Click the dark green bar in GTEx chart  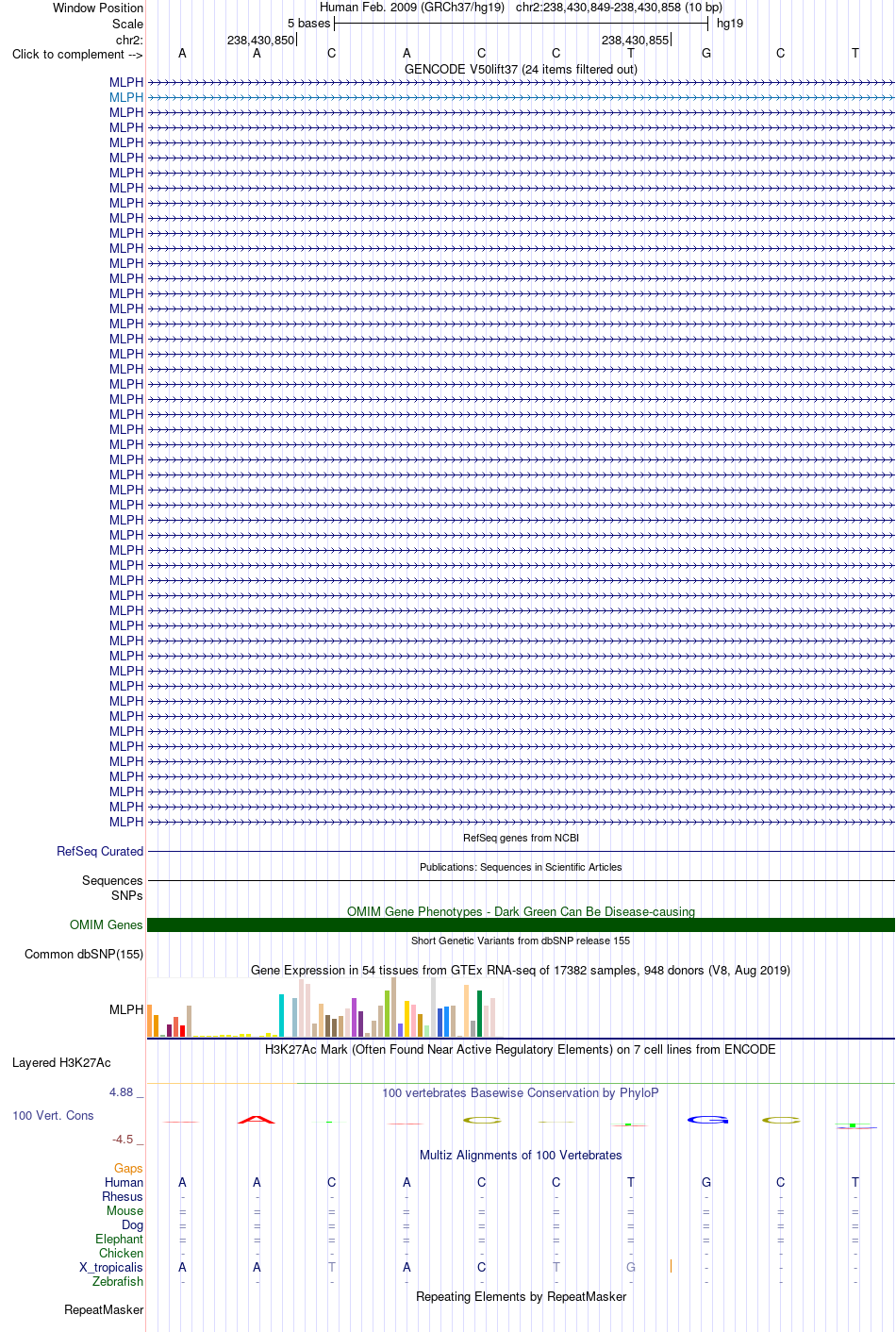tap(479, 1014)
